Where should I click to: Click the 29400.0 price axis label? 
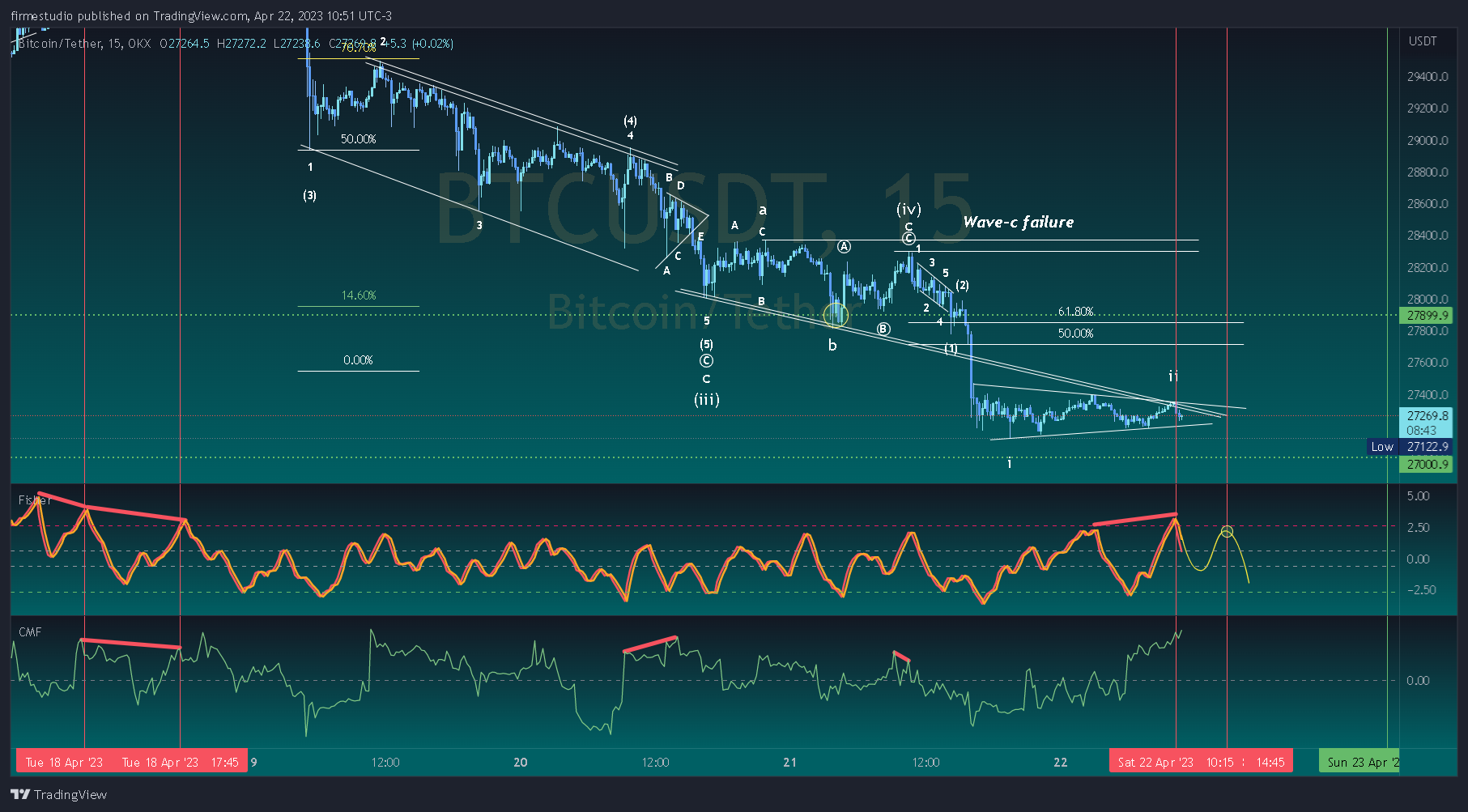click(x=1428, y=77)
